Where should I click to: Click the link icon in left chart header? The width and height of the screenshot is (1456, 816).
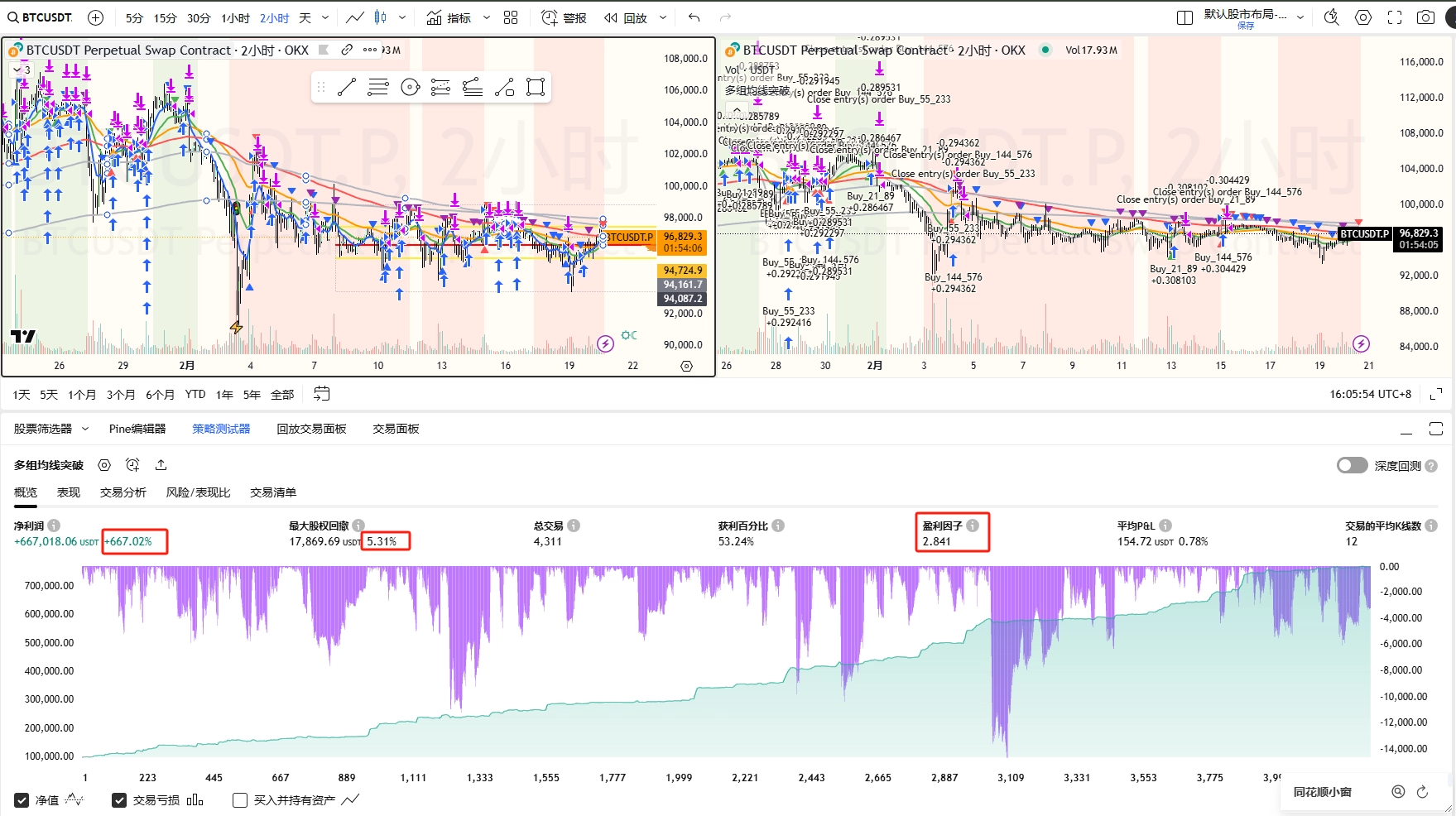pyautogui.click(x=347, y=50)
